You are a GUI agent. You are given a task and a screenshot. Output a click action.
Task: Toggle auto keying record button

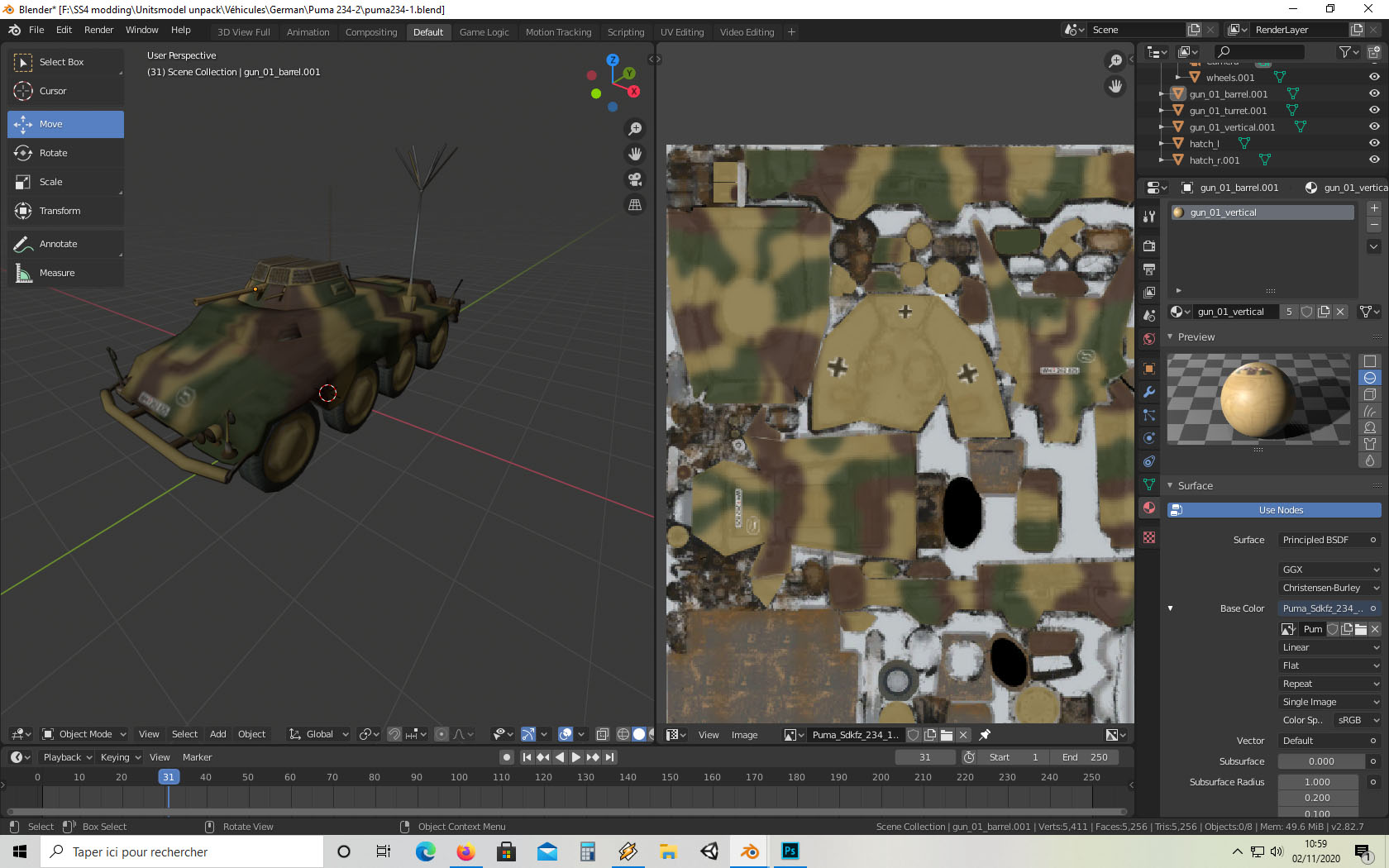pyautogui.click(x=507, y=757)
